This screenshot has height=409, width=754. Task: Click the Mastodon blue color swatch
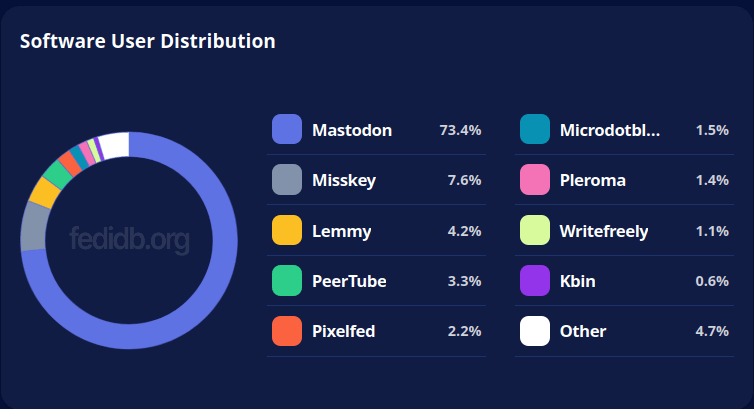point(287,130)
